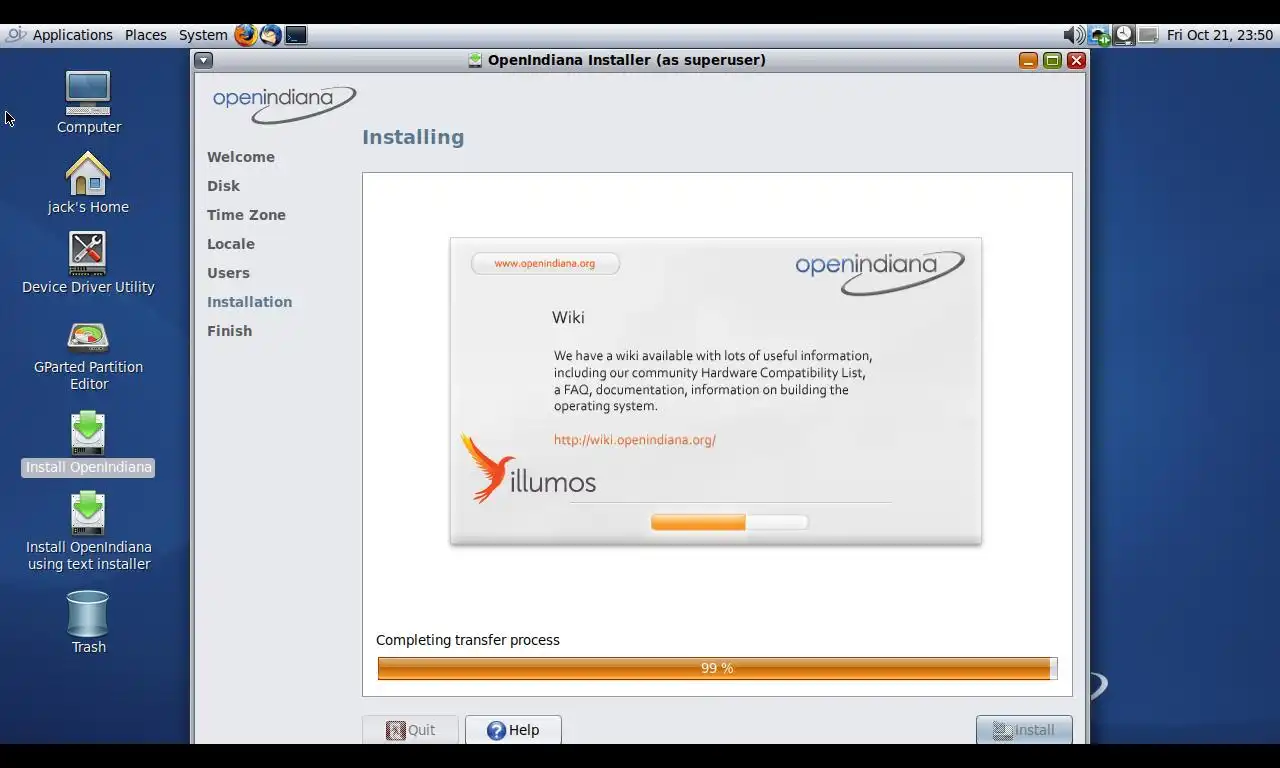
Task: Select the Device Driver Utility icon
Action: (x=88, y=262)
